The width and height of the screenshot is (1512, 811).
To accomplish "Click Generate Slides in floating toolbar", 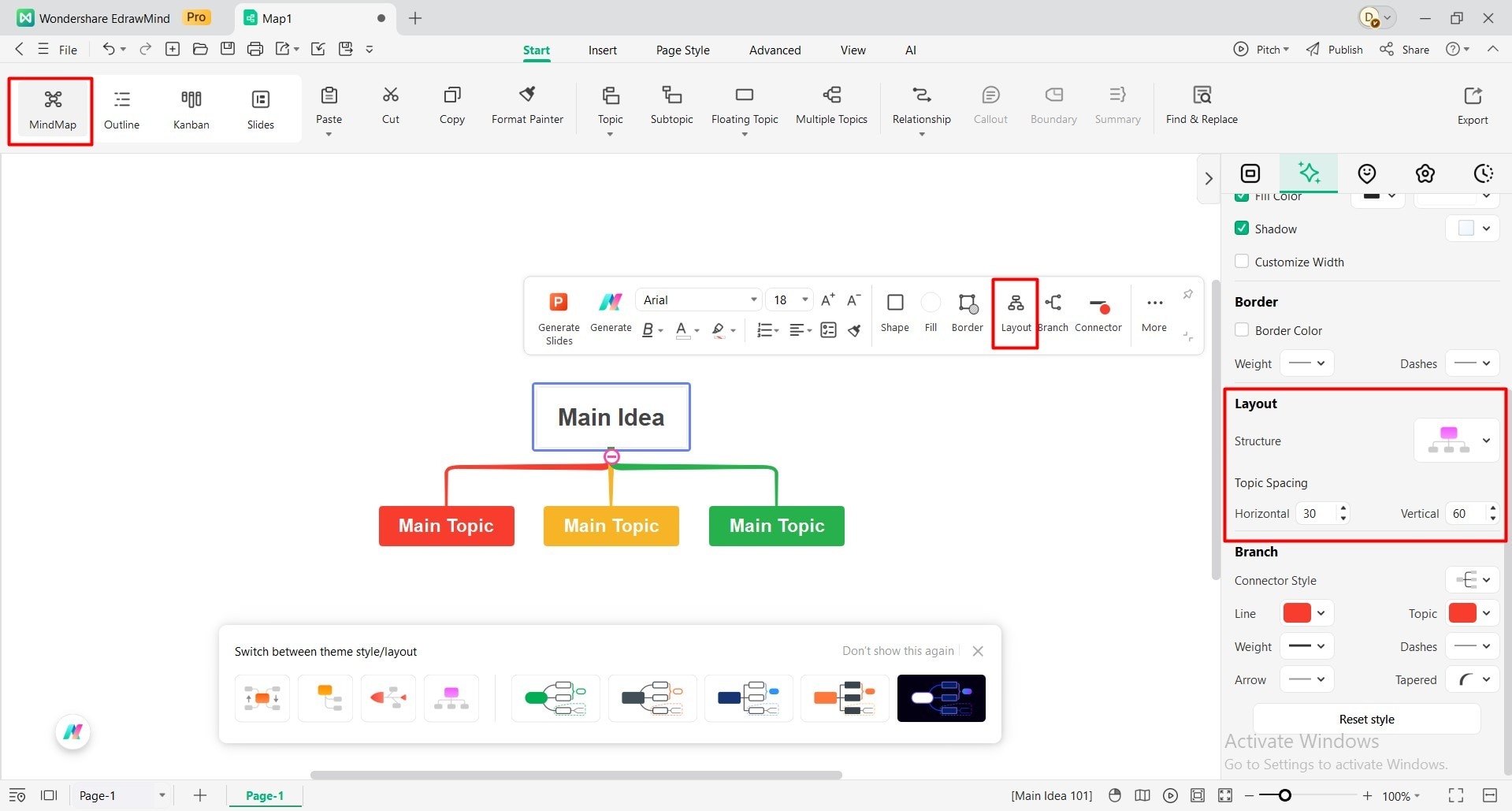I will coord(559,318).
